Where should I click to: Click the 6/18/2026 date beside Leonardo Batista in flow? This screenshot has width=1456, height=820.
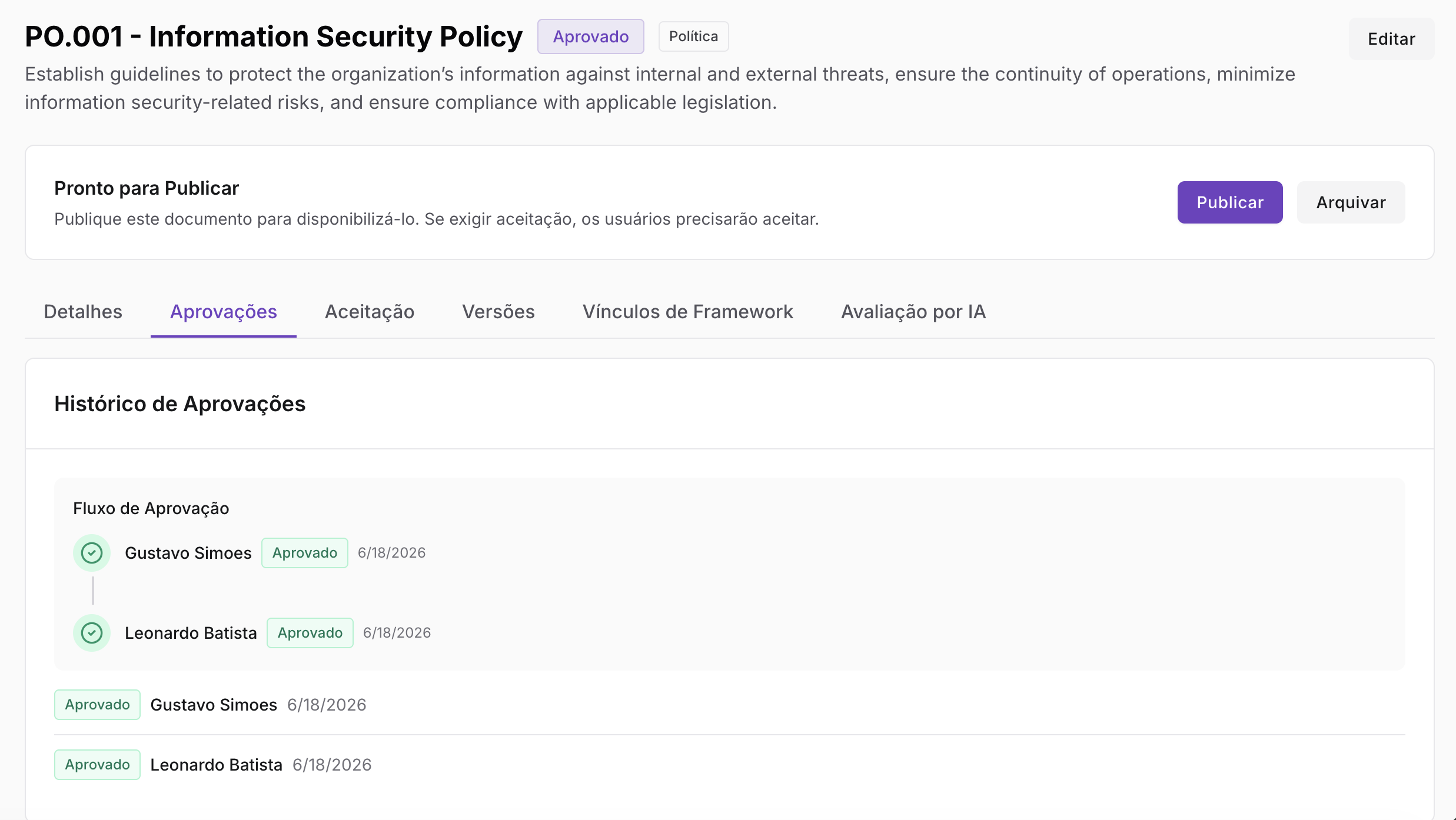pos(397,633)
